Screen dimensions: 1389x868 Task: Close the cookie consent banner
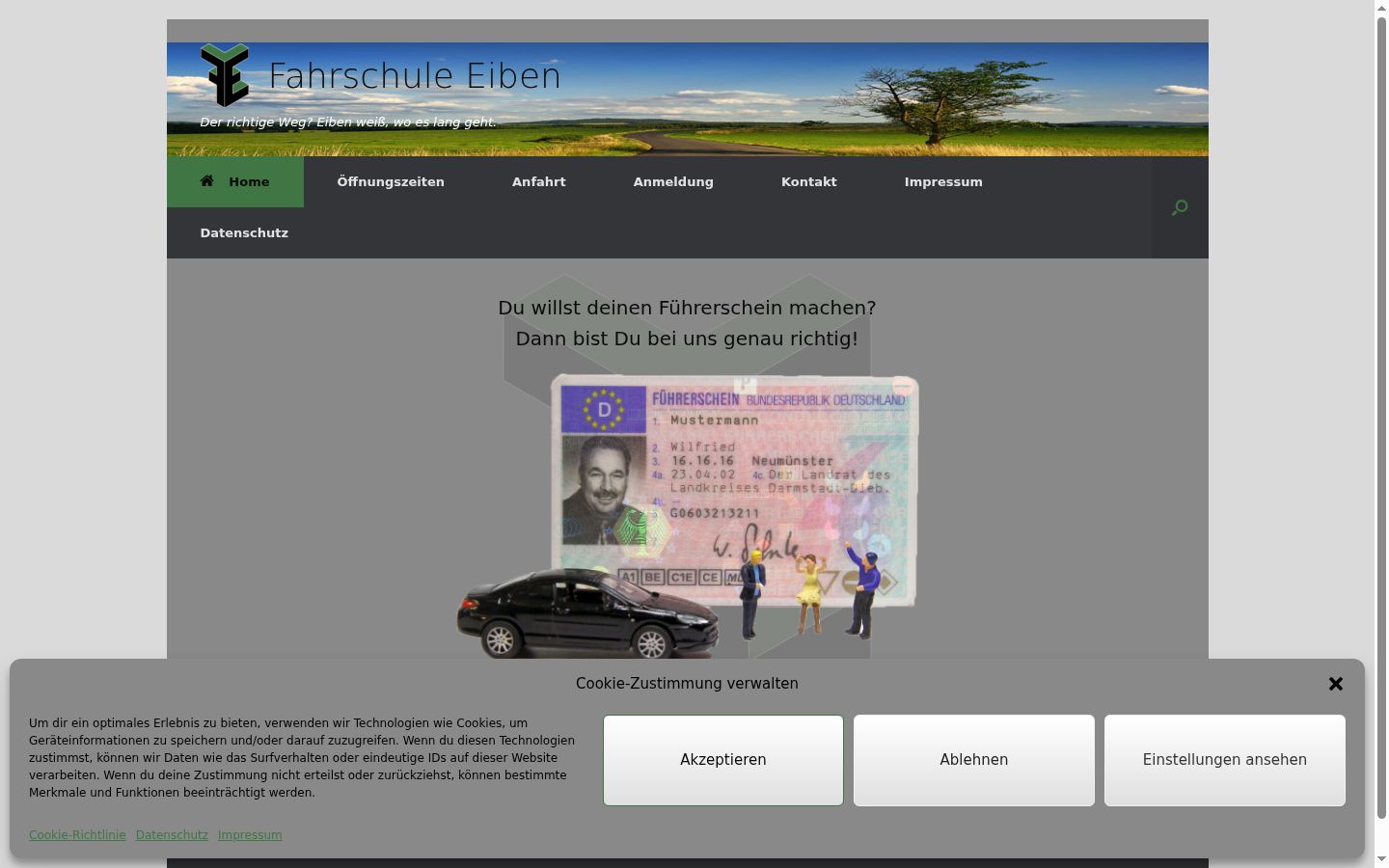[1335, 684]
